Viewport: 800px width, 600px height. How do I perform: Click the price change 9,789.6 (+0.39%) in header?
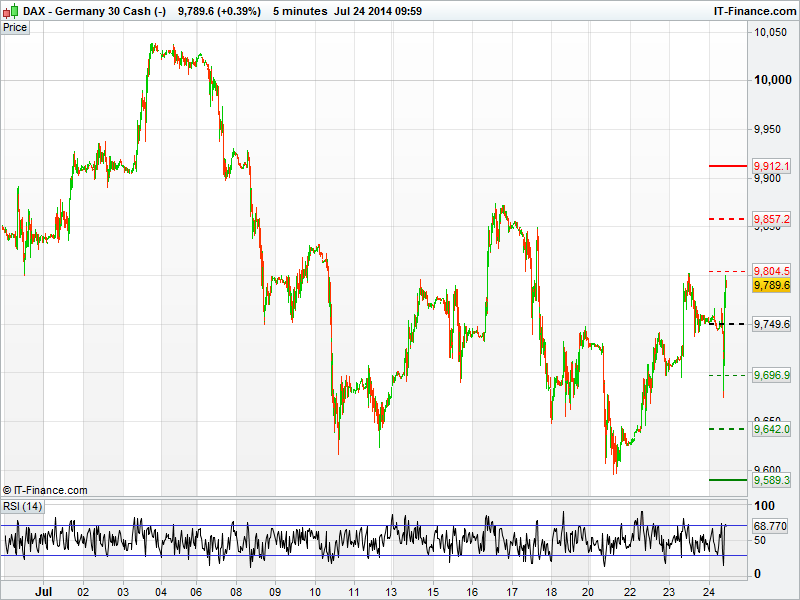218,11
